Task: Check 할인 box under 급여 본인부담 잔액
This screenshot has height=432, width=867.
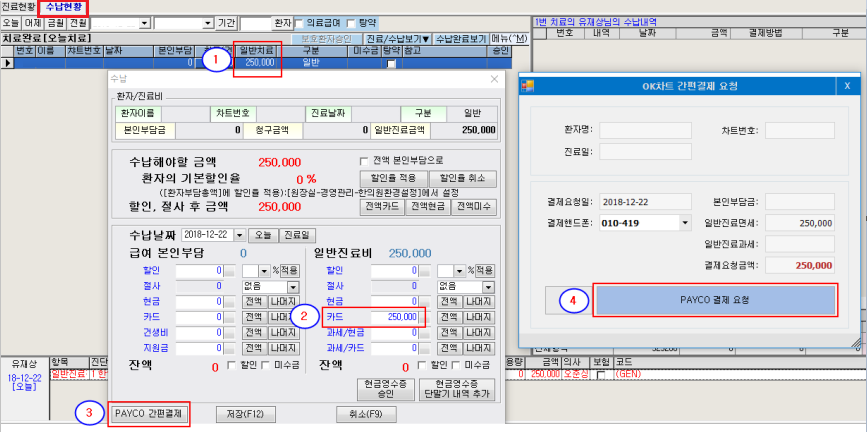Action: [232, 365]
